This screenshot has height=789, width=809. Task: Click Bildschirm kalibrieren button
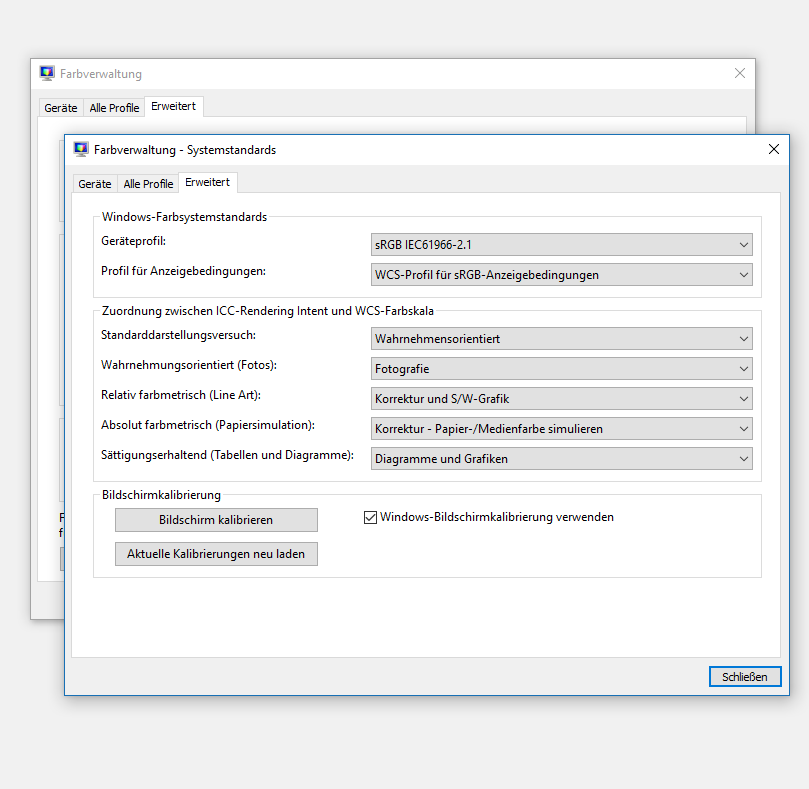(216, 520)
